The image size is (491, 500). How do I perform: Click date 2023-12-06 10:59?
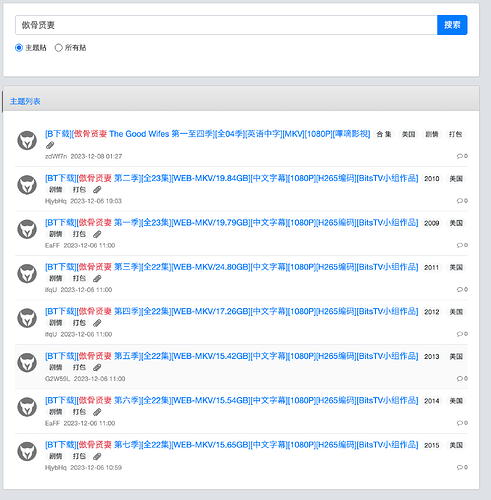(96, 468)
